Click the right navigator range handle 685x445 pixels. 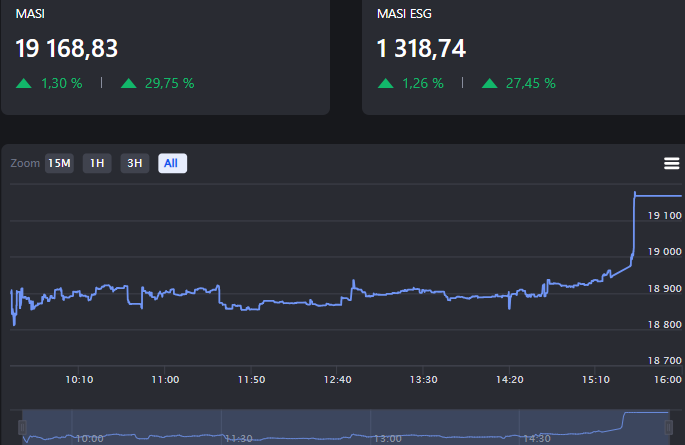pos(668,427)
